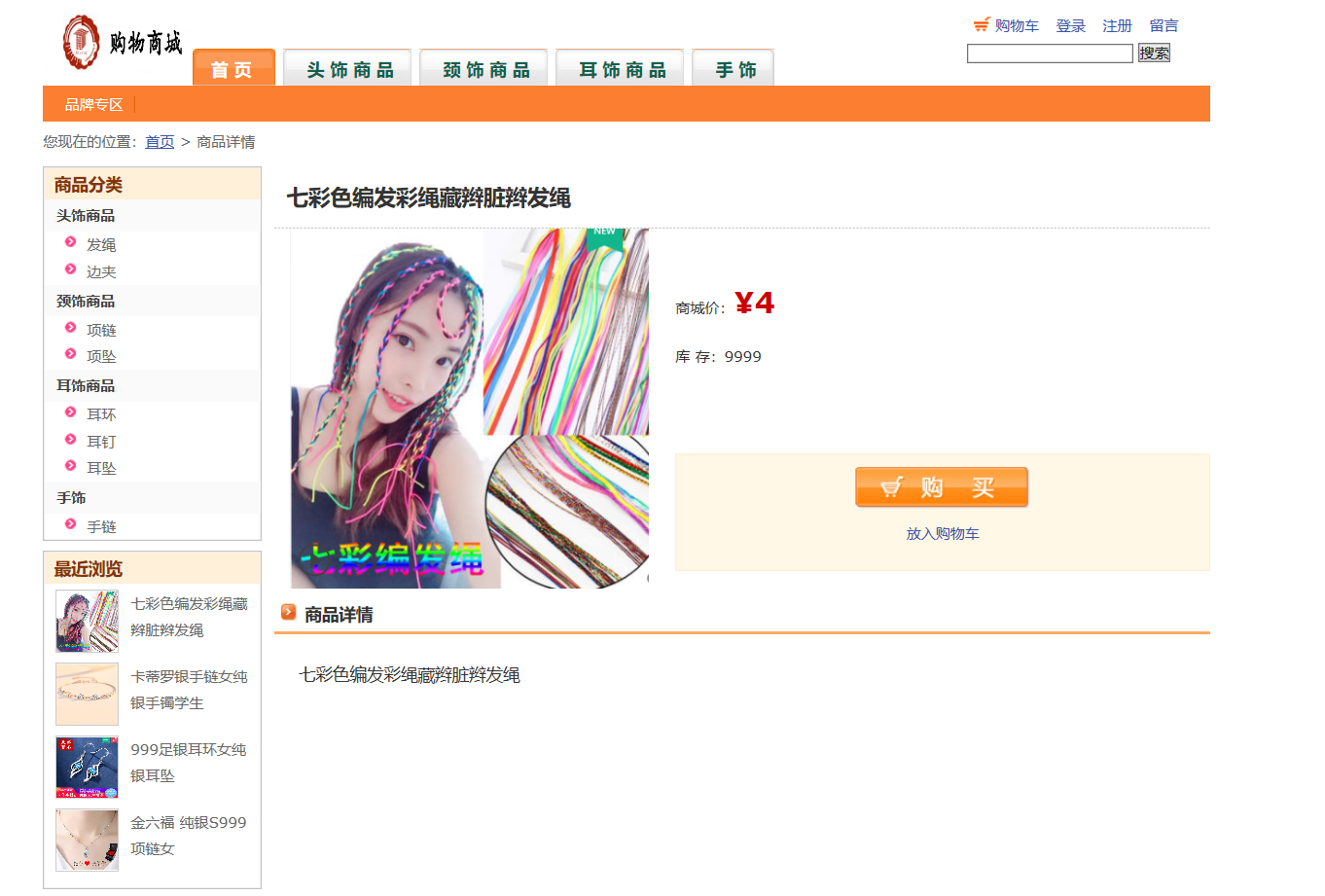The height and width of the screenshot is (896, 1325).
Task: Open the 999足银耳环 thumbnail in recently viewed
Action: [87, 768]
